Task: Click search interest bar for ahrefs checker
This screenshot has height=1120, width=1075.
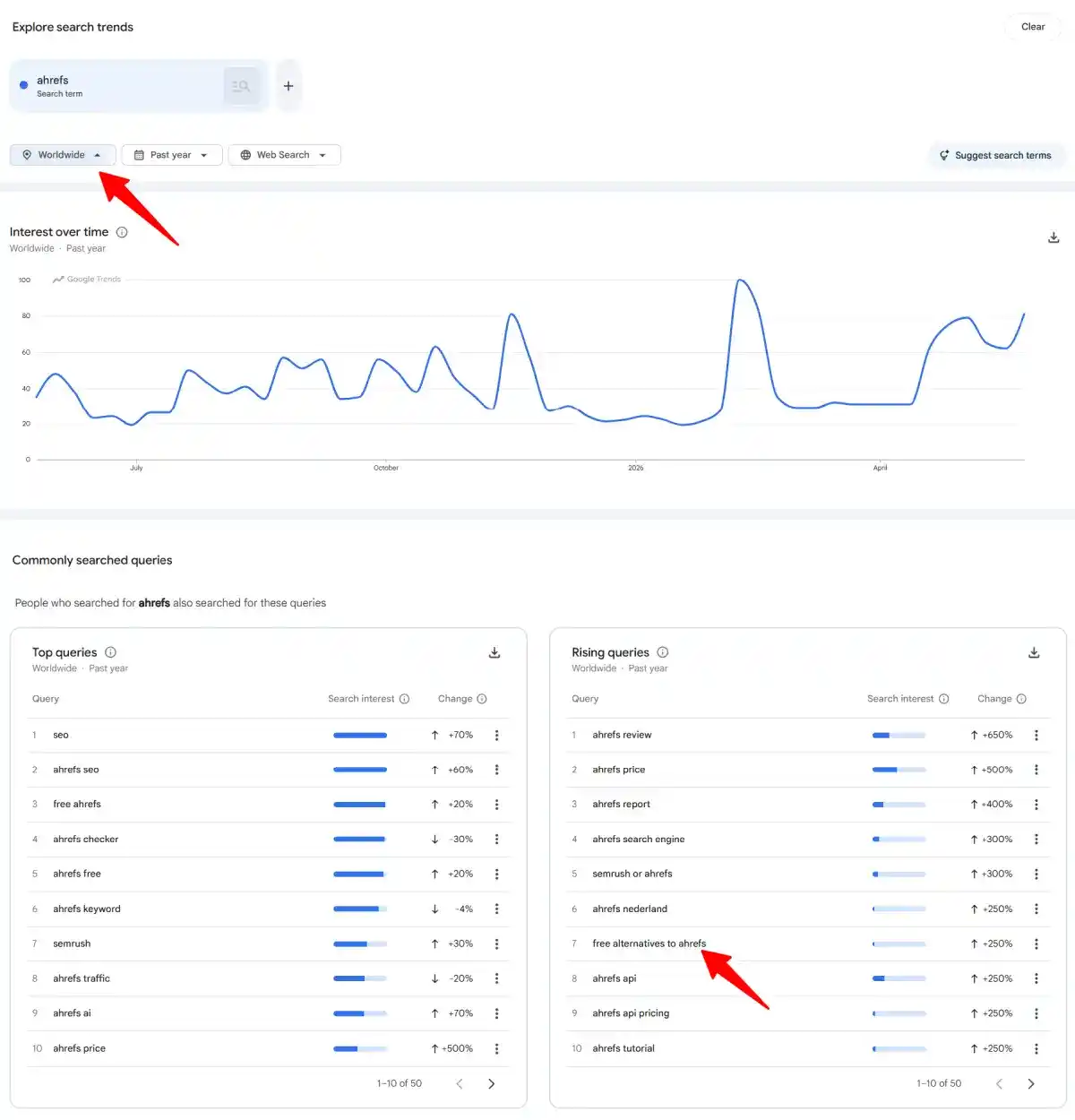Action: coord(360,840)
